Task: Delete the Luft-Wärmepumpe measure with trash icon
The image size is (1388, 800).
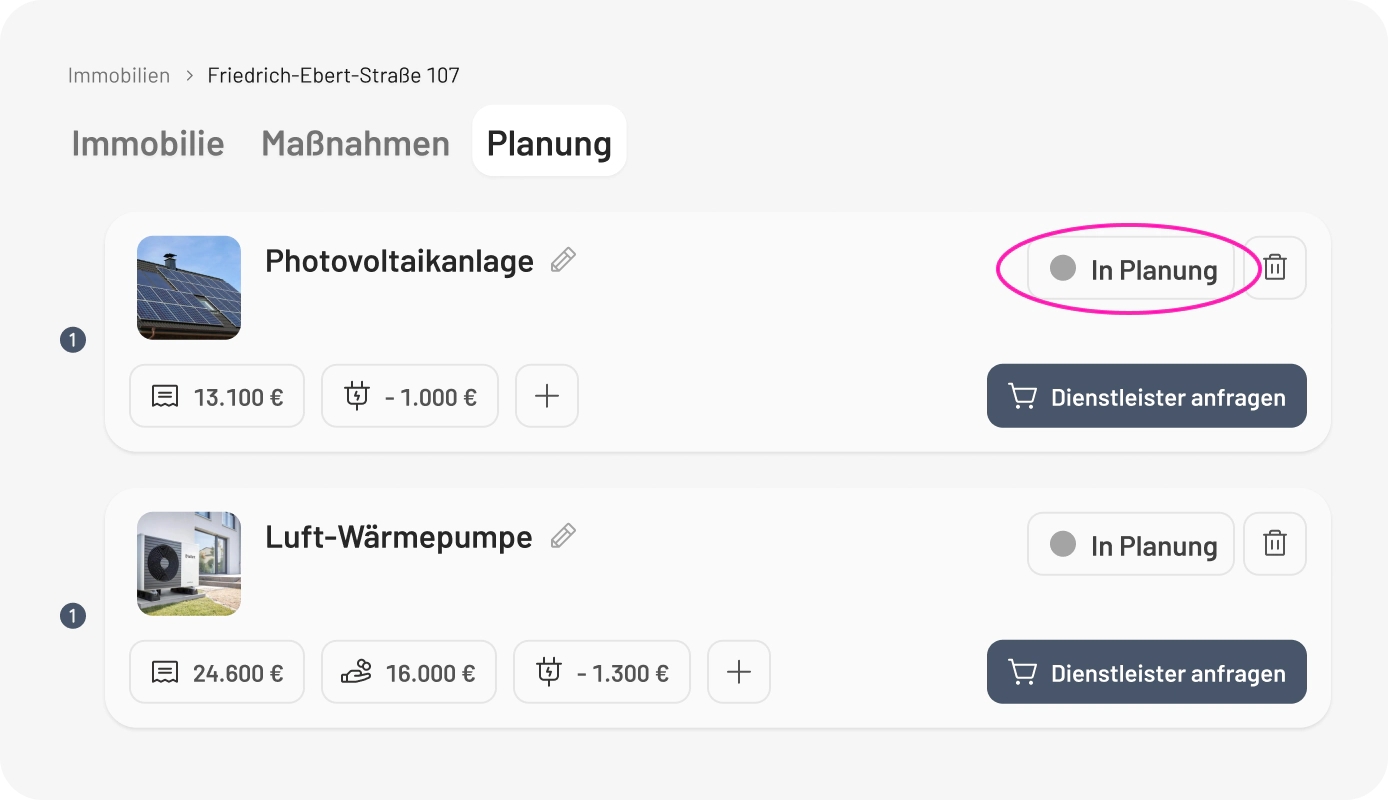Action: click(1274, 544)
